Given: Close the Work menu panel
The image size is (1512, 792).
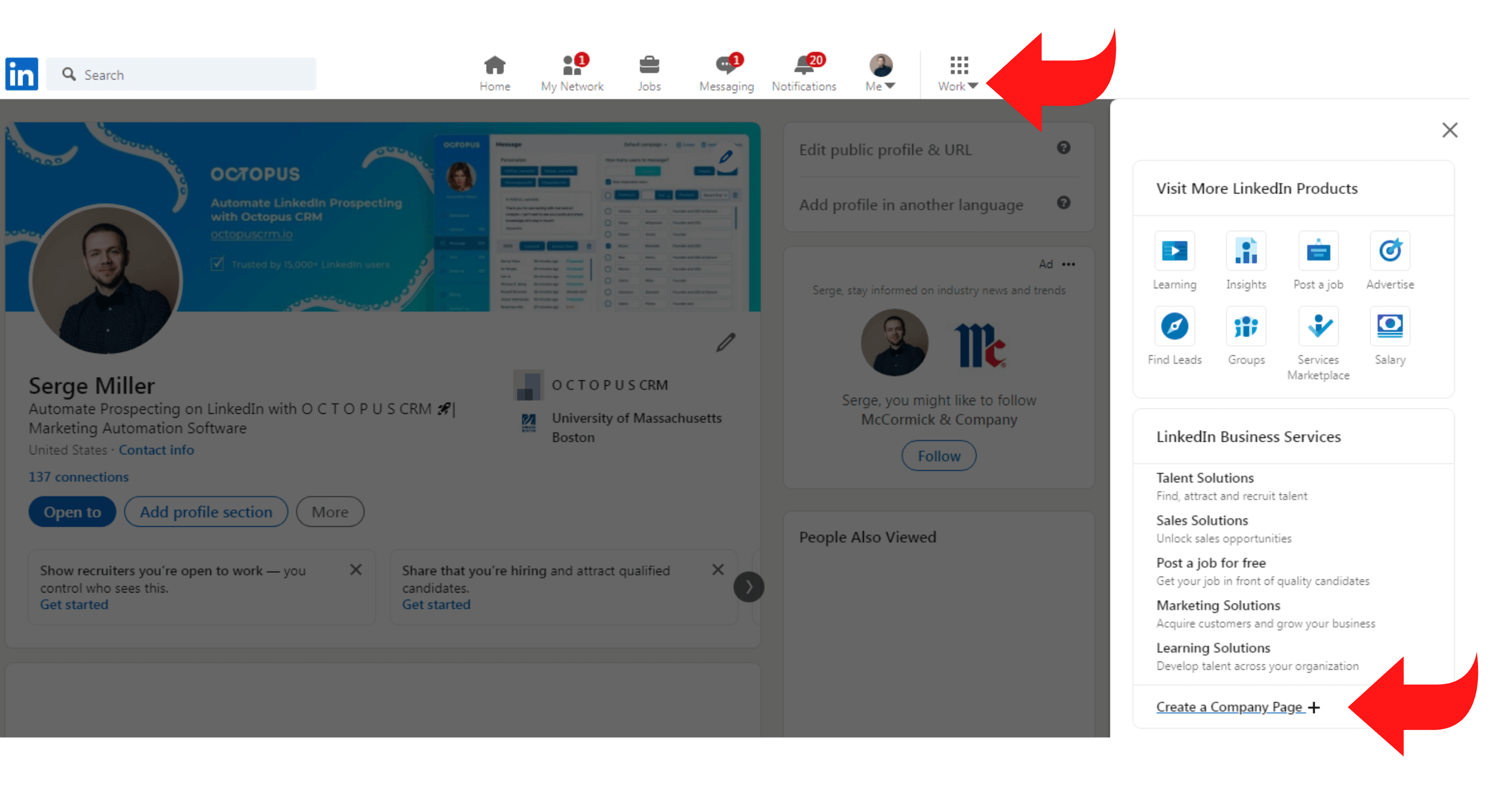Looking at the screenshot, I should coord(1450,130).
